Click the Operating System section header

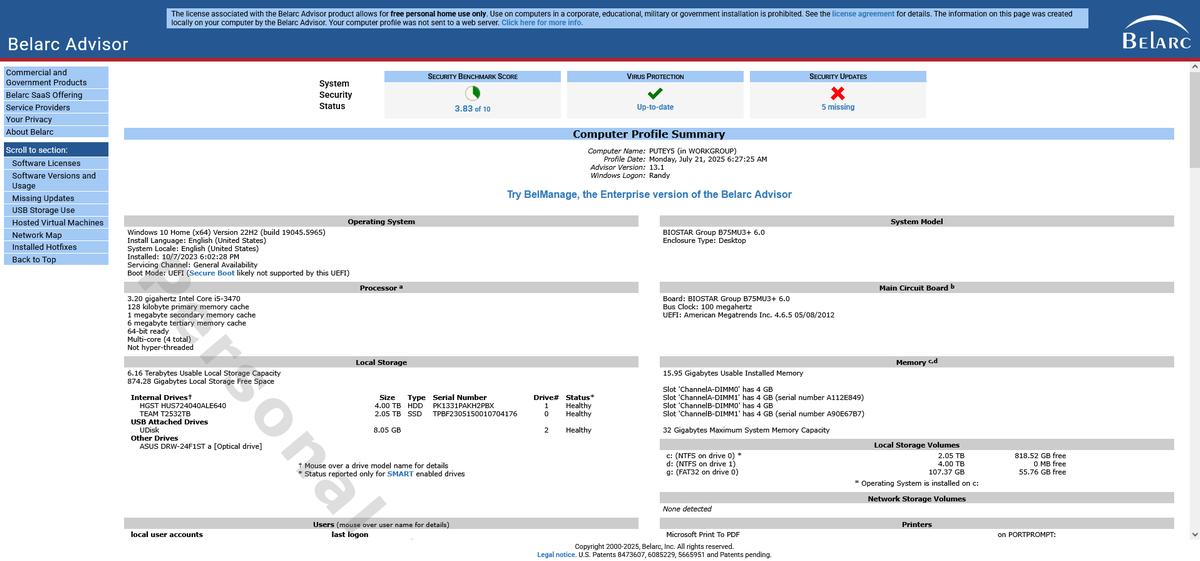(x=381, y=221)
